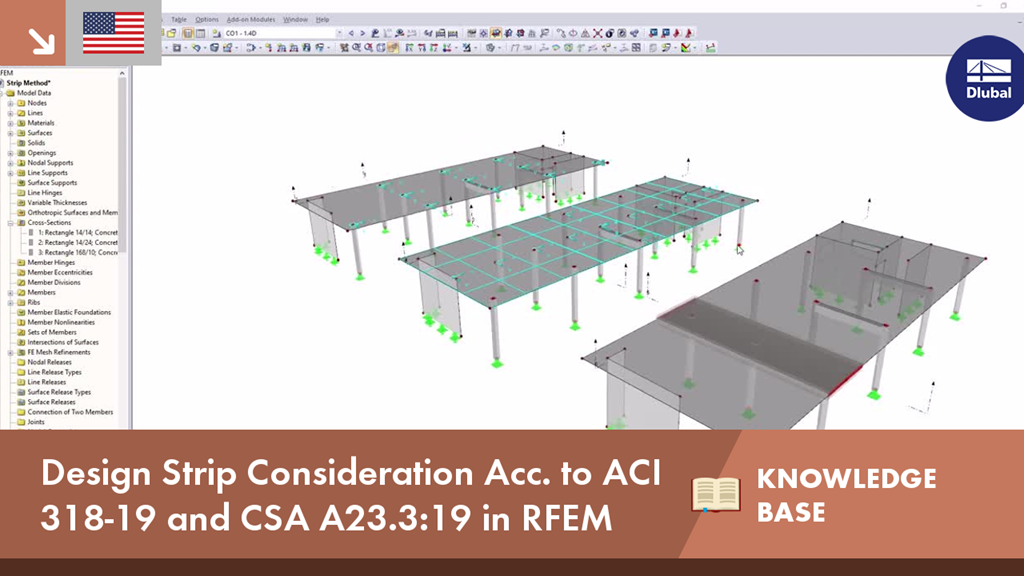Open the Options menu

[207, 20]
